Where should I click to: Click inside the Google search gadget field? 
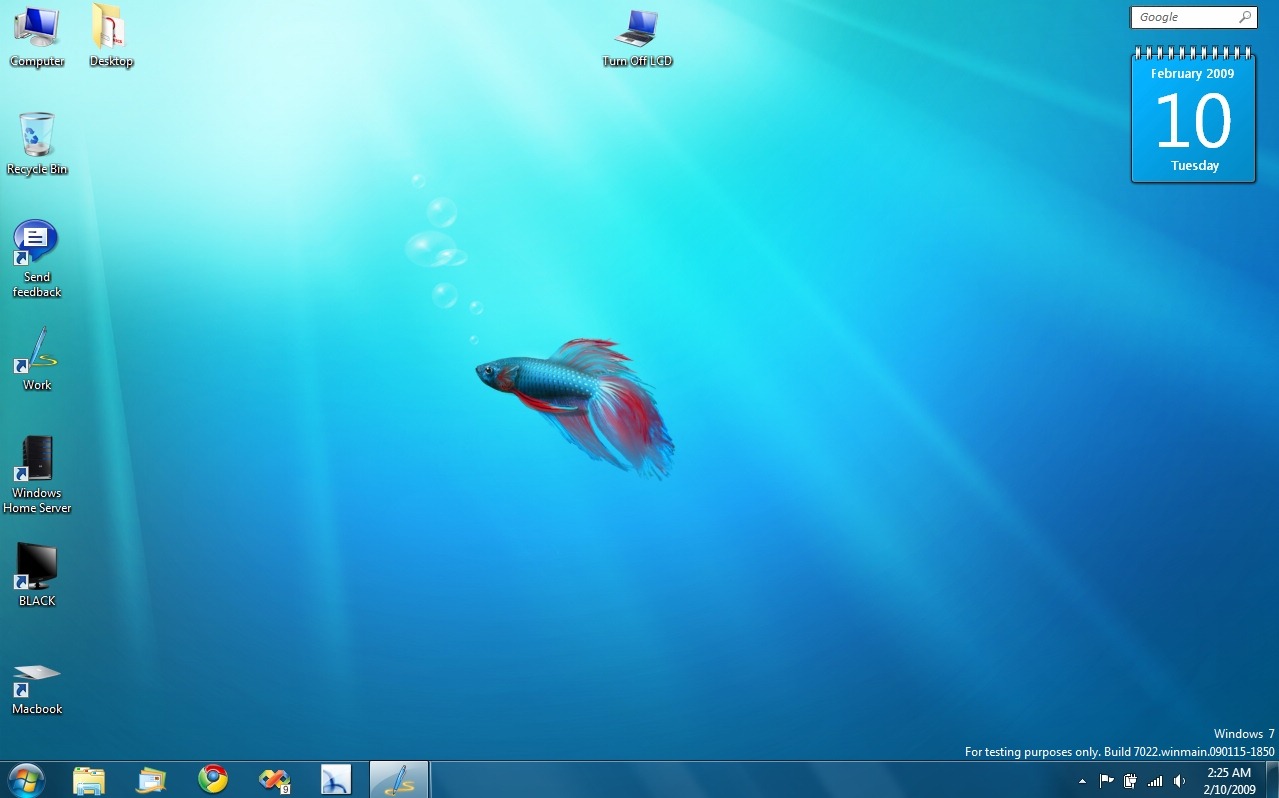coord(1185,17)
